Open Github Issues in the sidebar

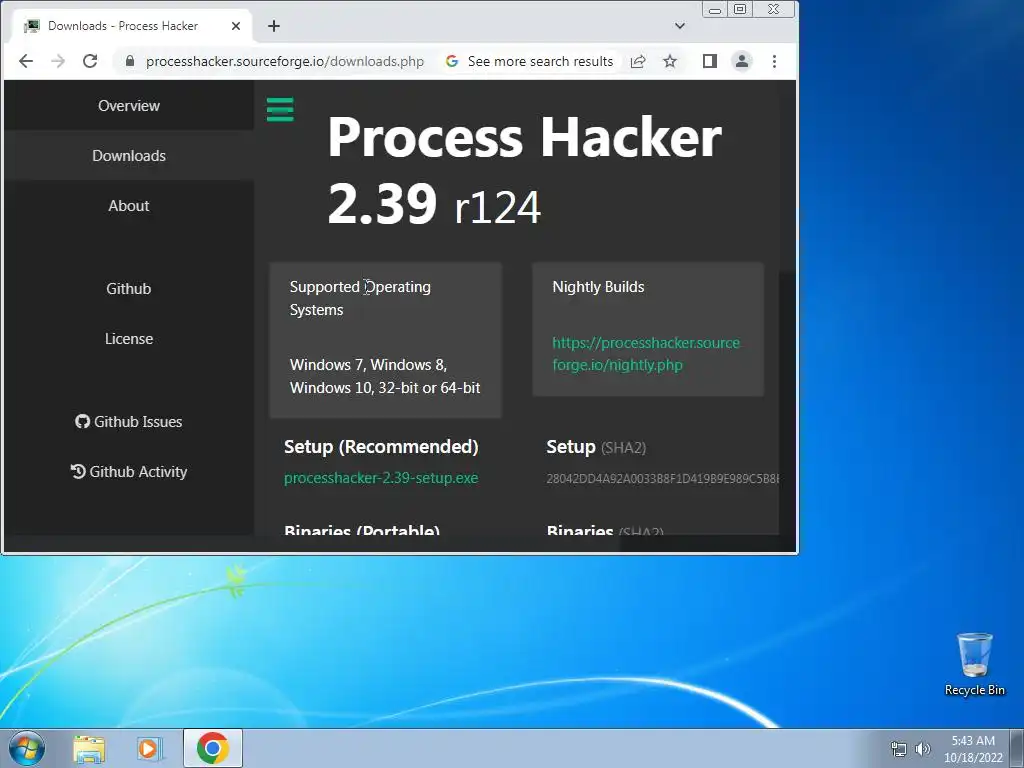(129, 422)
